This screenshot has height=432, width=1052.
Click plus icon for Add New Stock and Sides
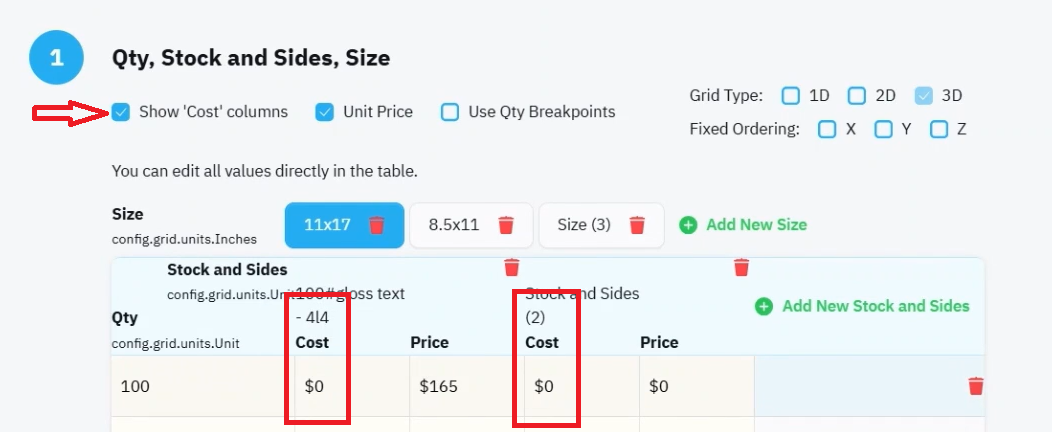coord(764,307)
